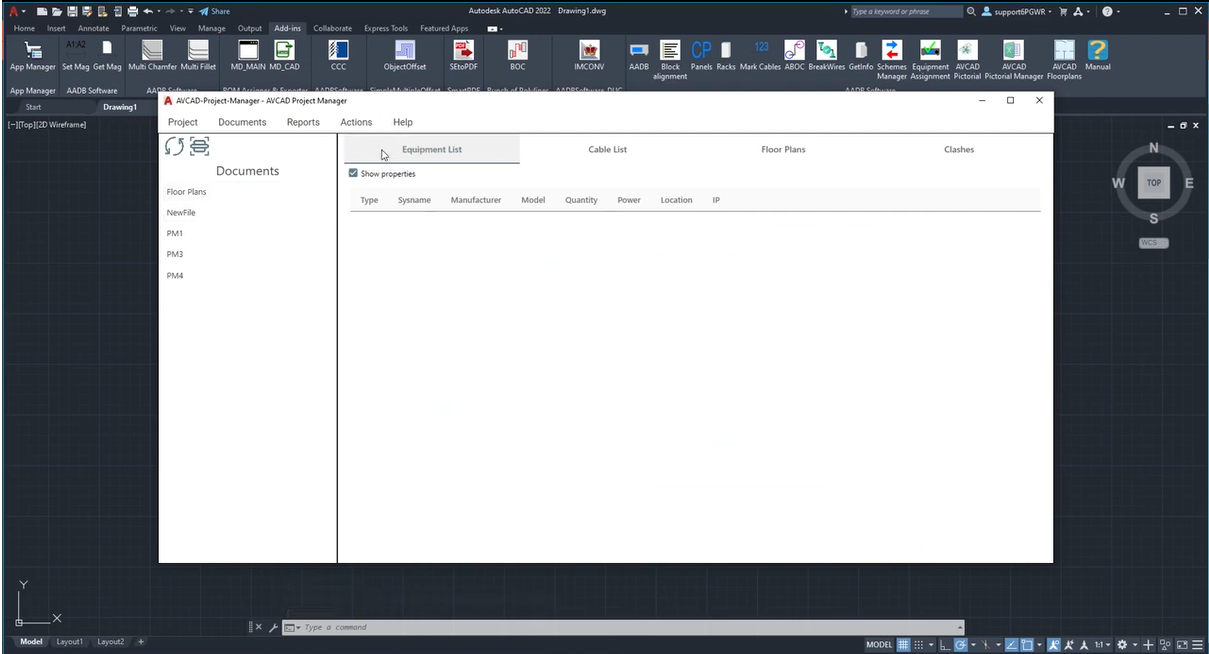Open the Project menu in Project Manager
The width and height of the screenshot is (1209, 654).
click(183, 122)
